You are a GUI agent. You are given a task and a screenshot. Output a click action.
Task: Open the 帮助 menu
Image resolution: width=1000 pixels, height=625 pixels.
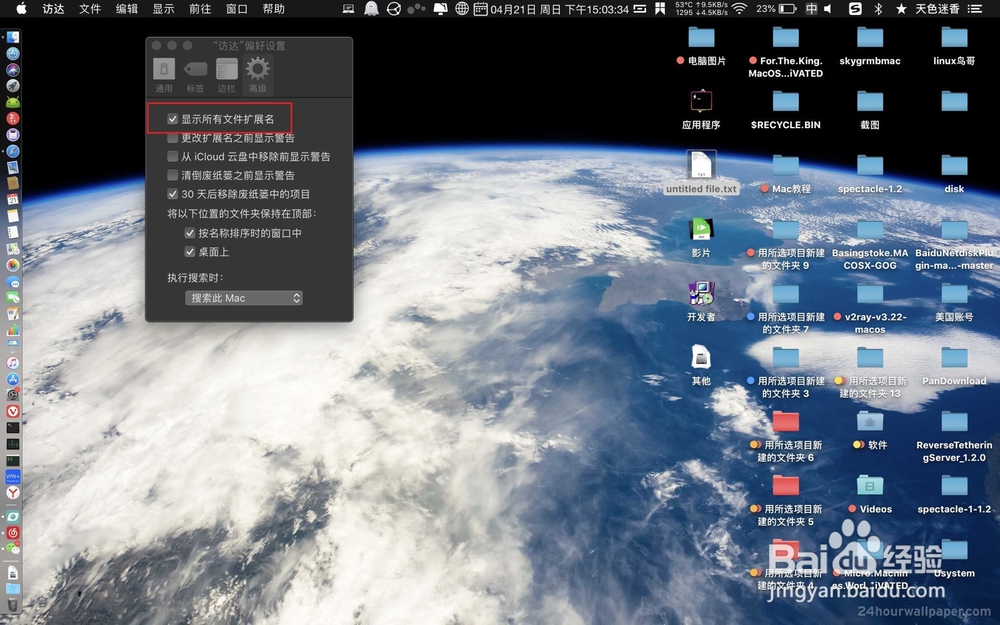pyautogui.click(x=274, y=9)
